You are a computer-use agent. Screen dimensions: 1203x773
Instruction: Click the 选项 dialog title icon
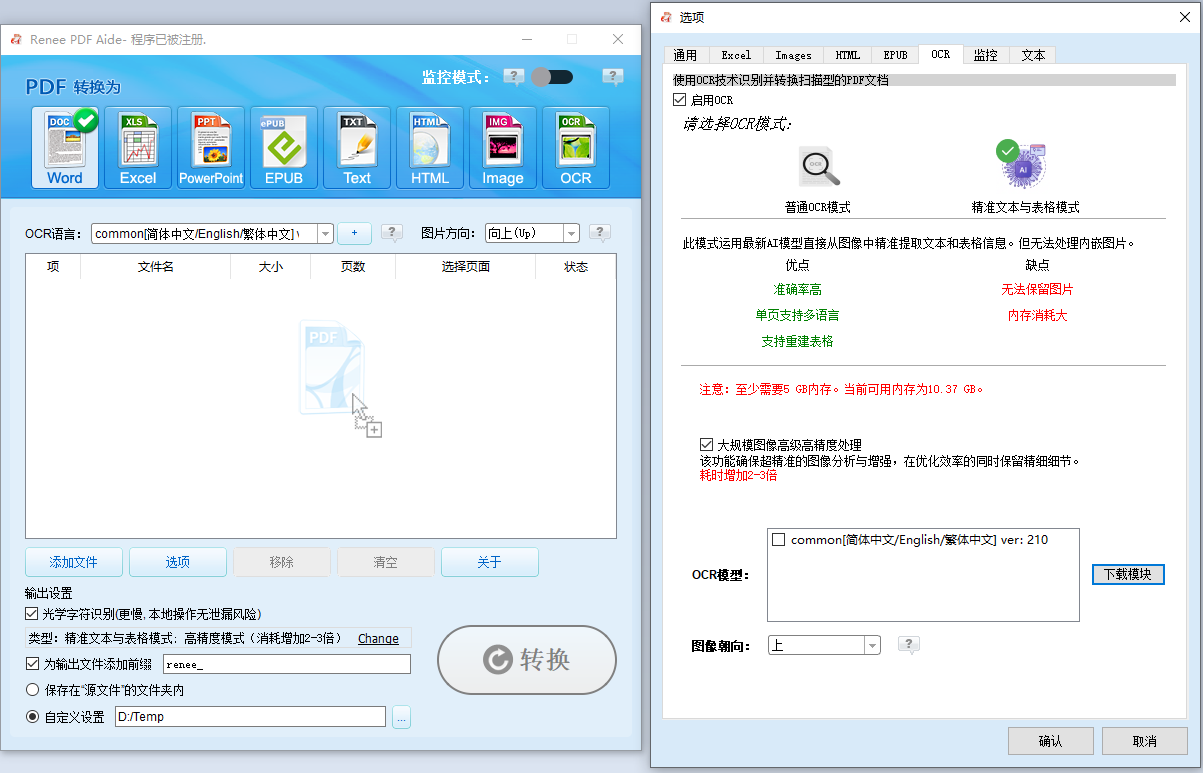(x=666, y=17)
